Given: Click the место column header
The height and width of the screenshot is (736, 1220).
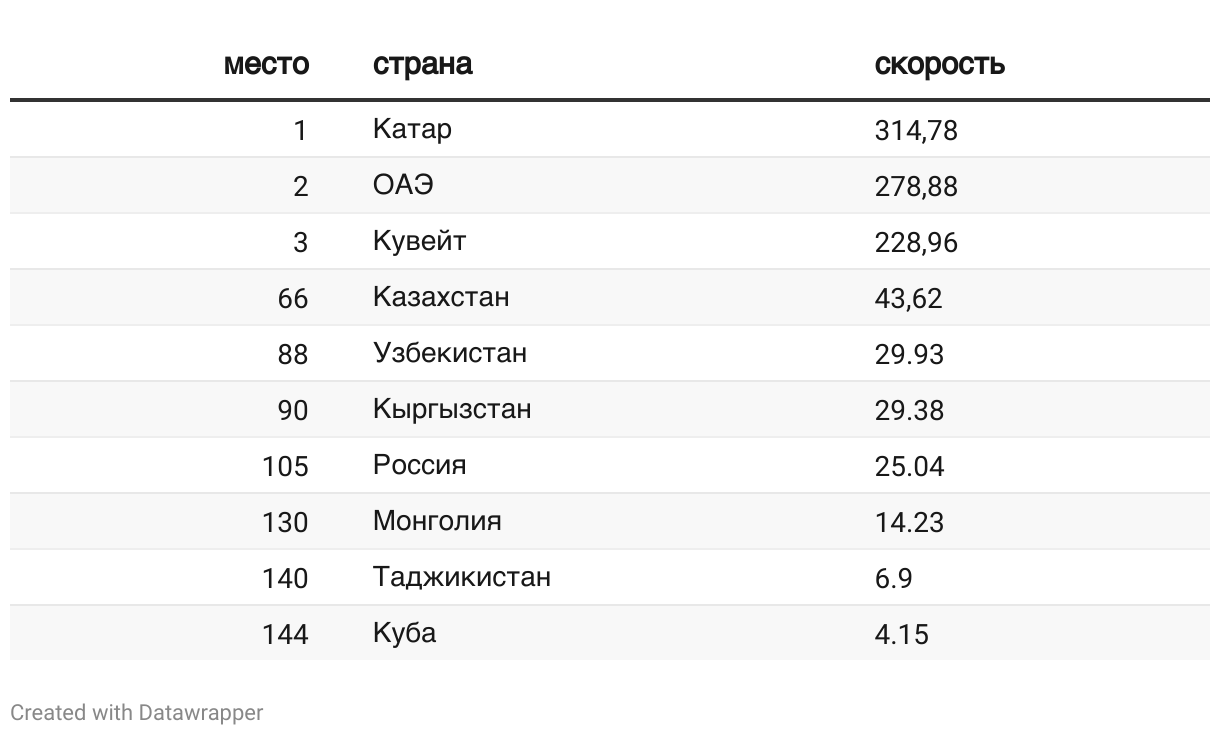Looking at the screenshot, I should [266, 65].
